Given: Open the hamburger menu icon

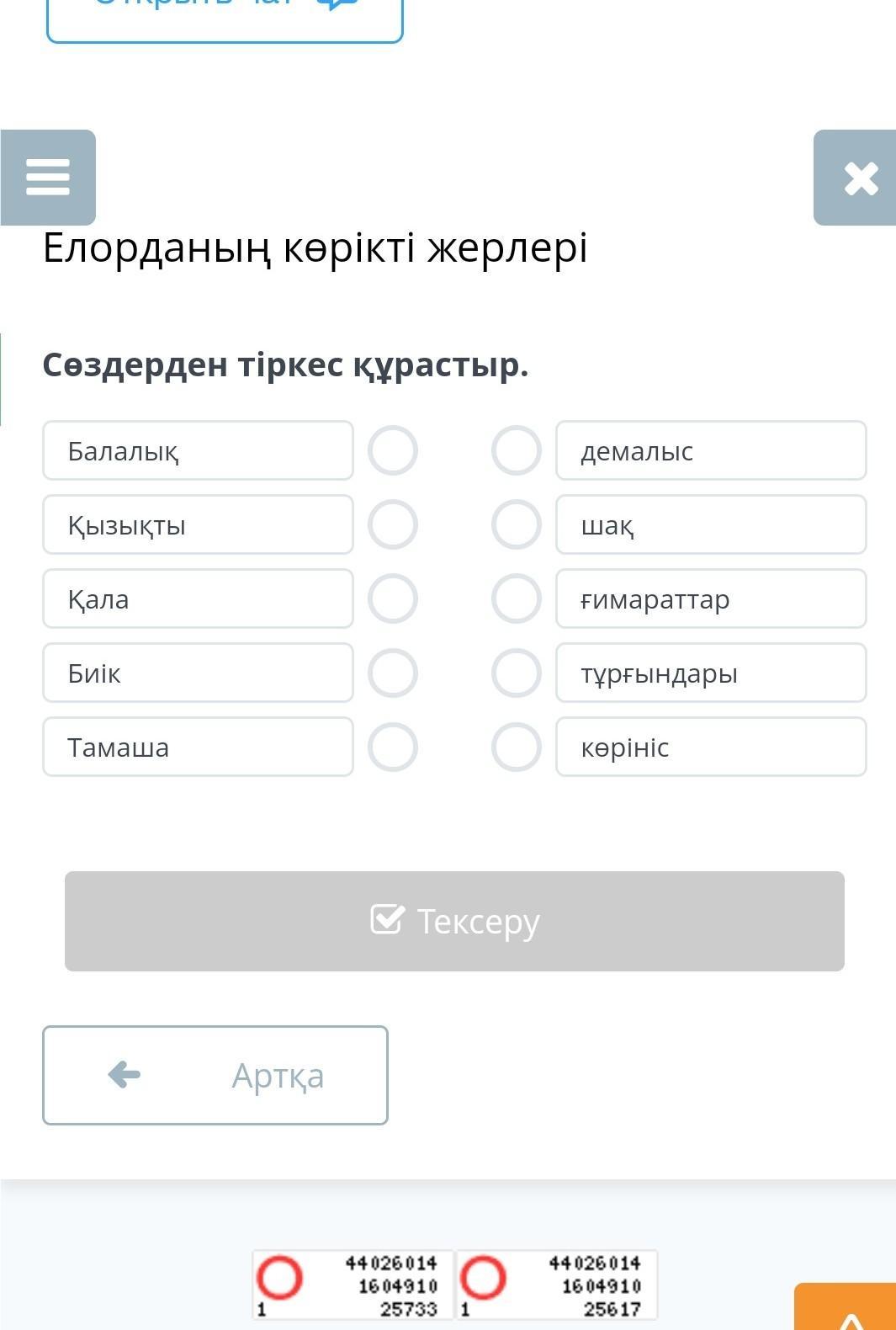Looking at the screenshot, I should tap(48, 178).
